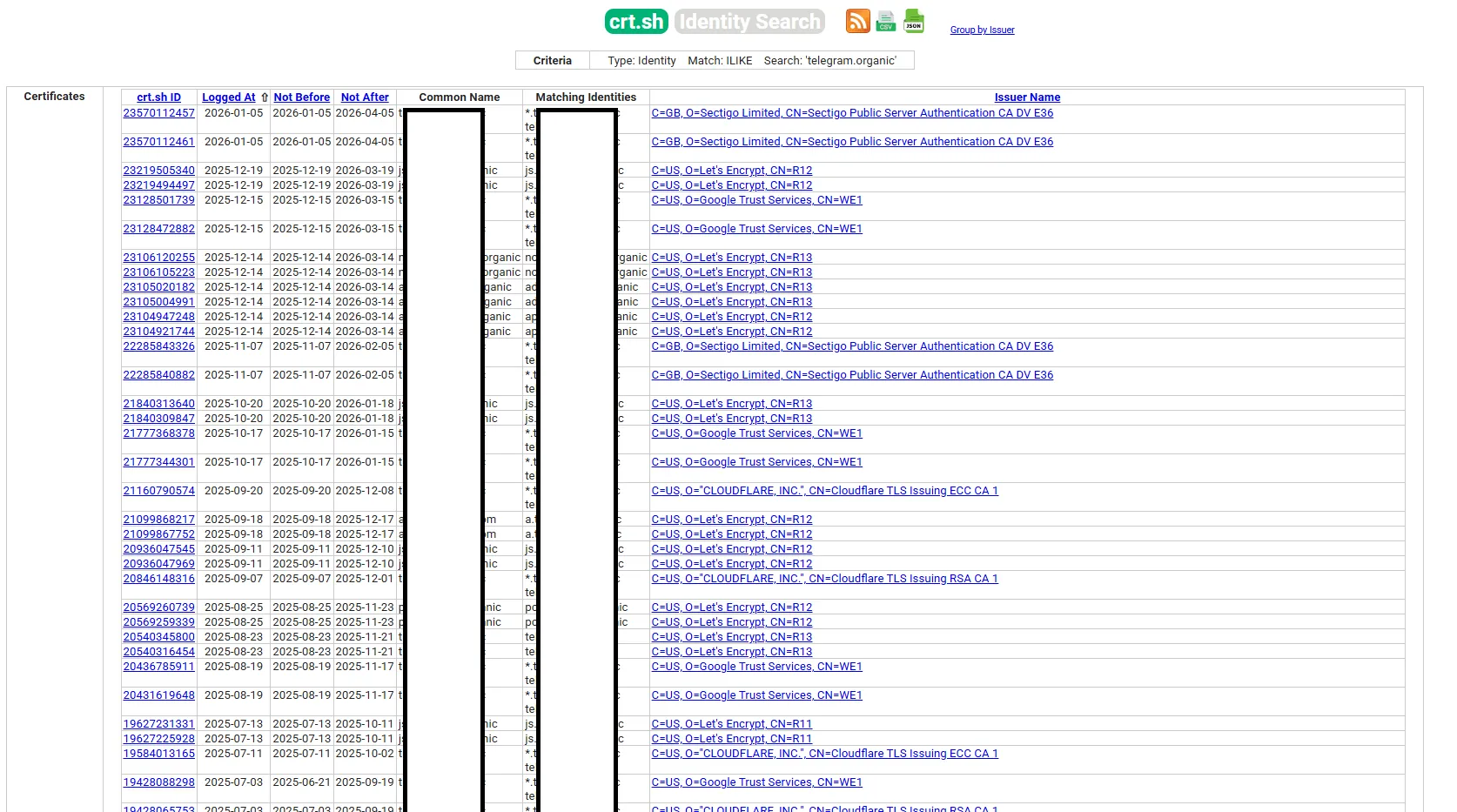Open the Atom RSS feed icon
Viewport: 1457px width, 812px height.
tap(857, 21)
